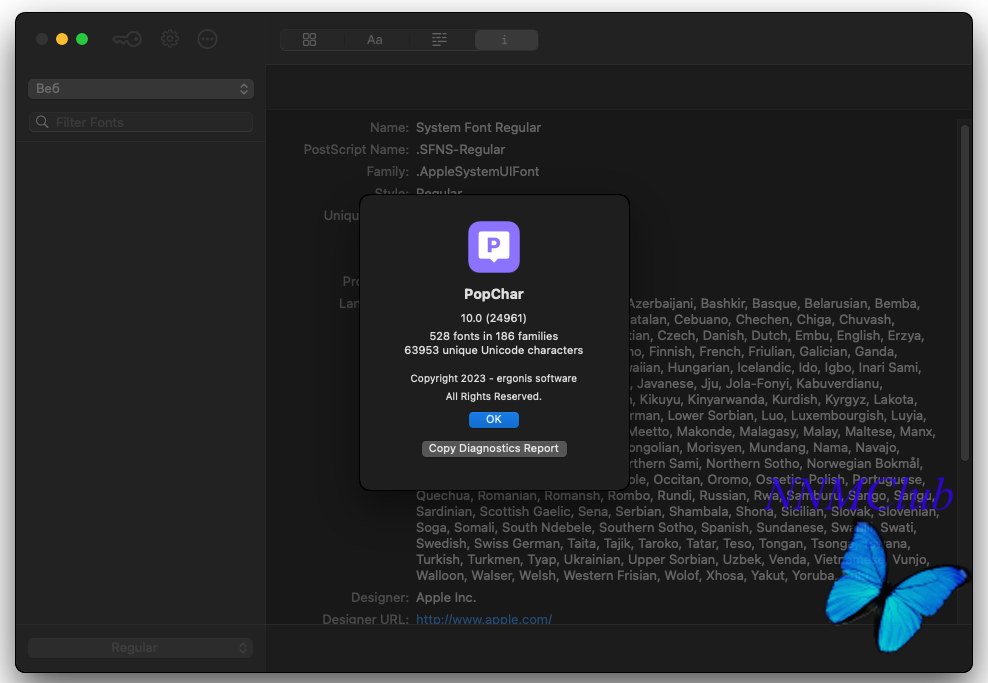Click the 'PopChar' title in the dialog
Screen dimensions: 988x683
pos(494,294)
